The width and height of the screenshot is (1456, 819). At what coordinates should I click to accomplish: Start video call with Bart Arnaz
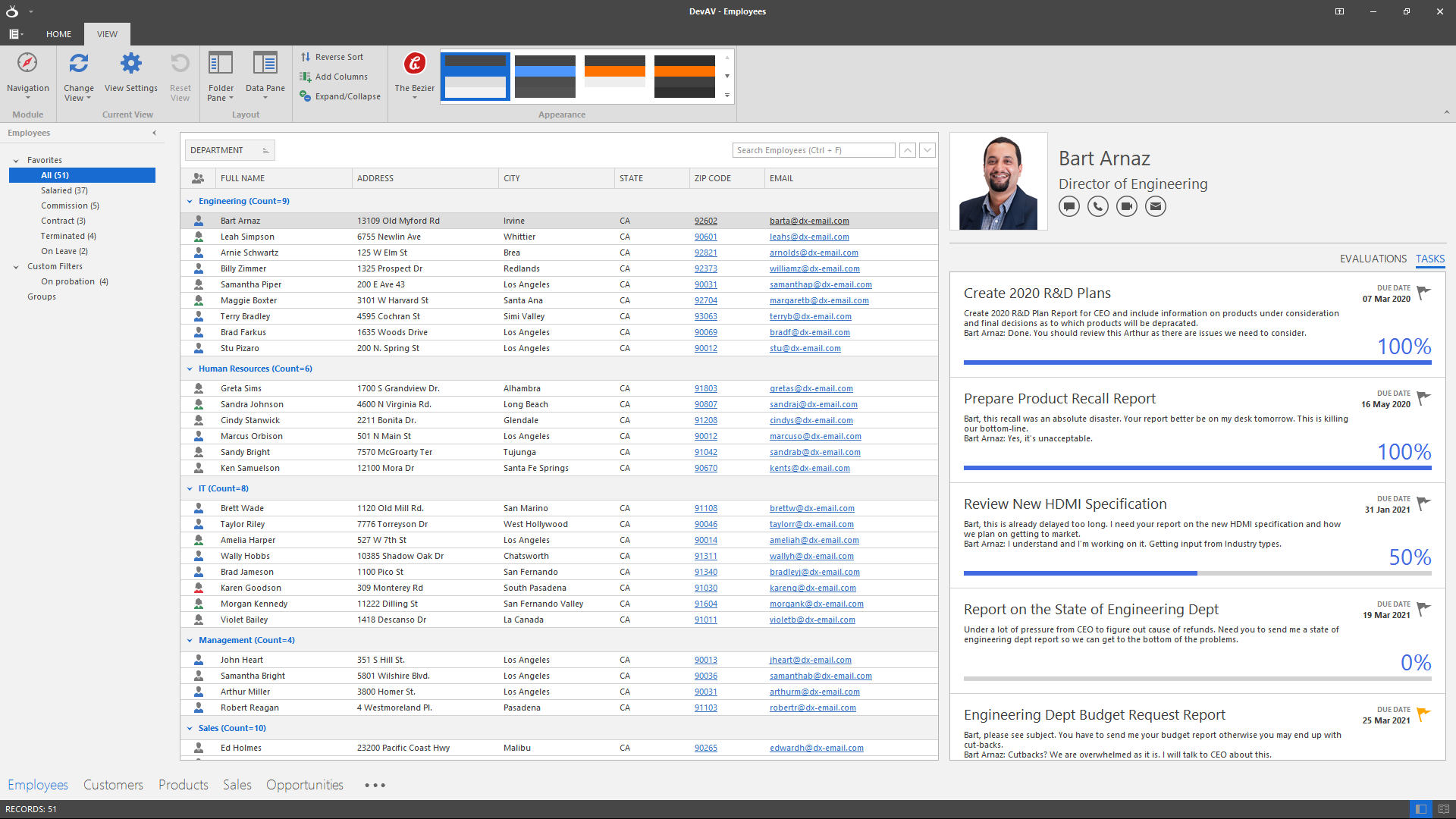[1127, 206]
